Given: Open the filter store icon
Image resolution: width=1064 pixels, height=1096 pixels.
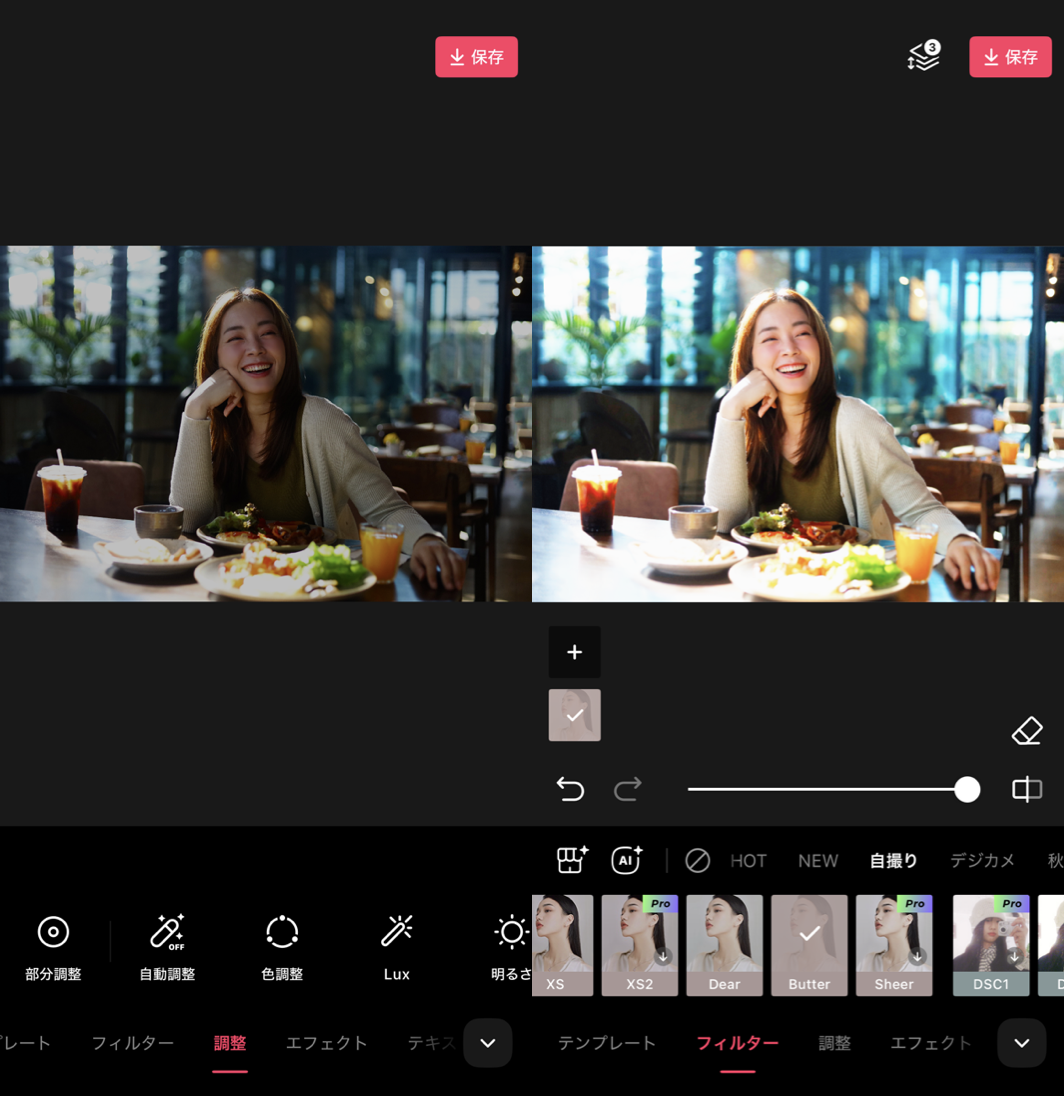Looking at the screenshot, I should 572,860.
